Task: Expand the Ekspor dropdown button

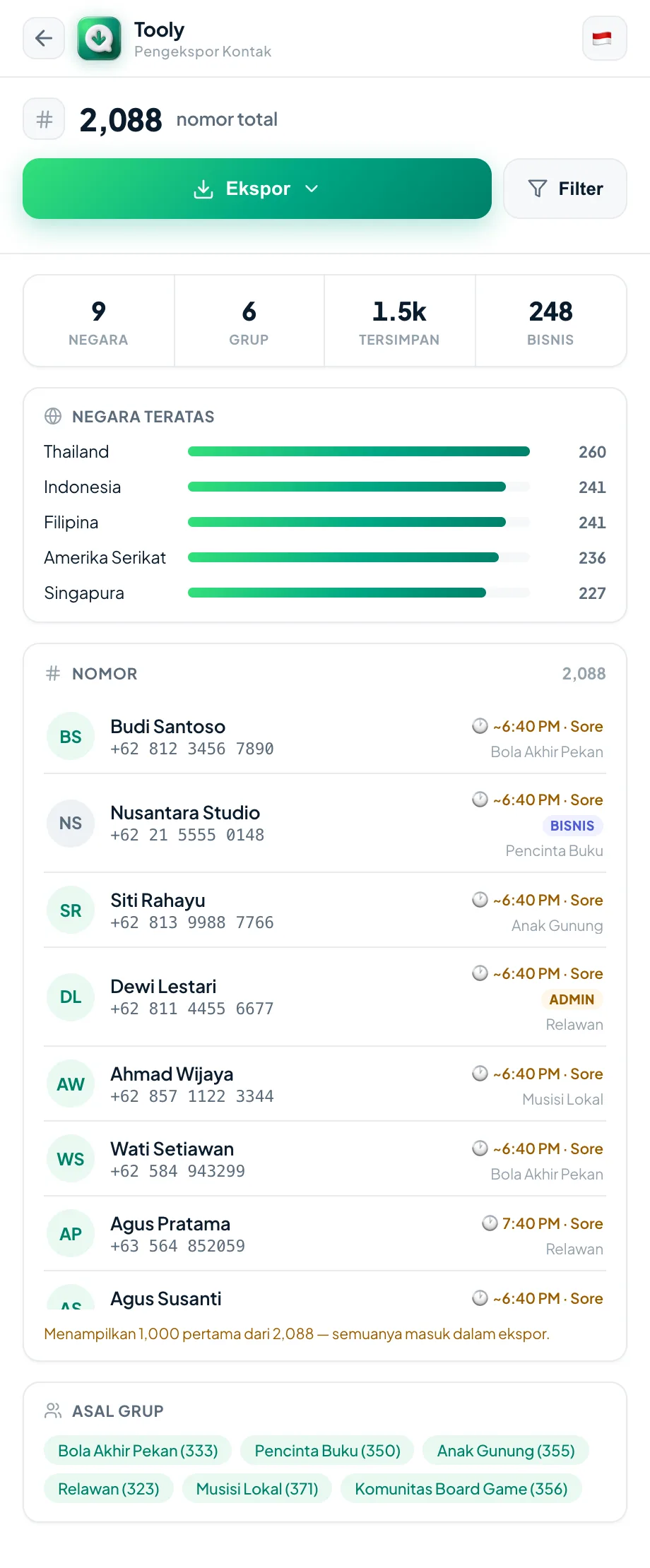Action: coord(257,189)
